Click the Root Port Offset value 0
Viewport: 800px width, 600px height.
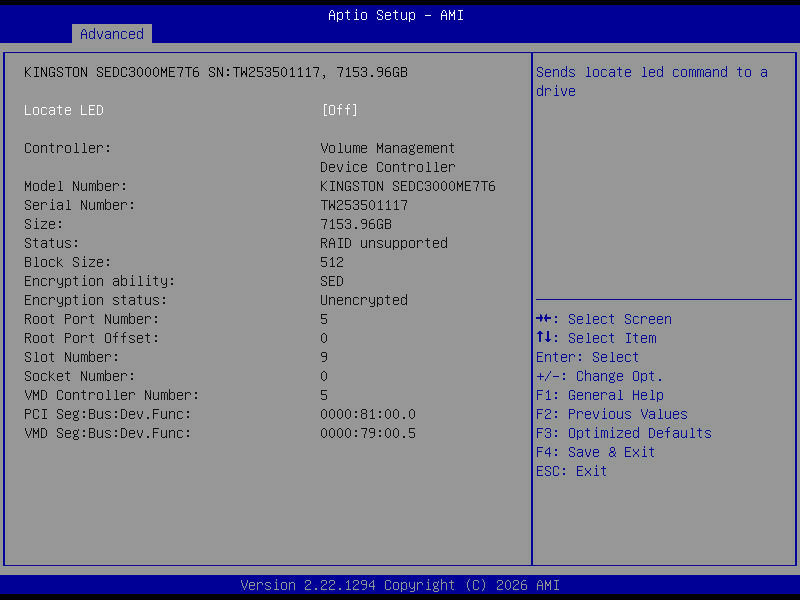pos(324,338)
